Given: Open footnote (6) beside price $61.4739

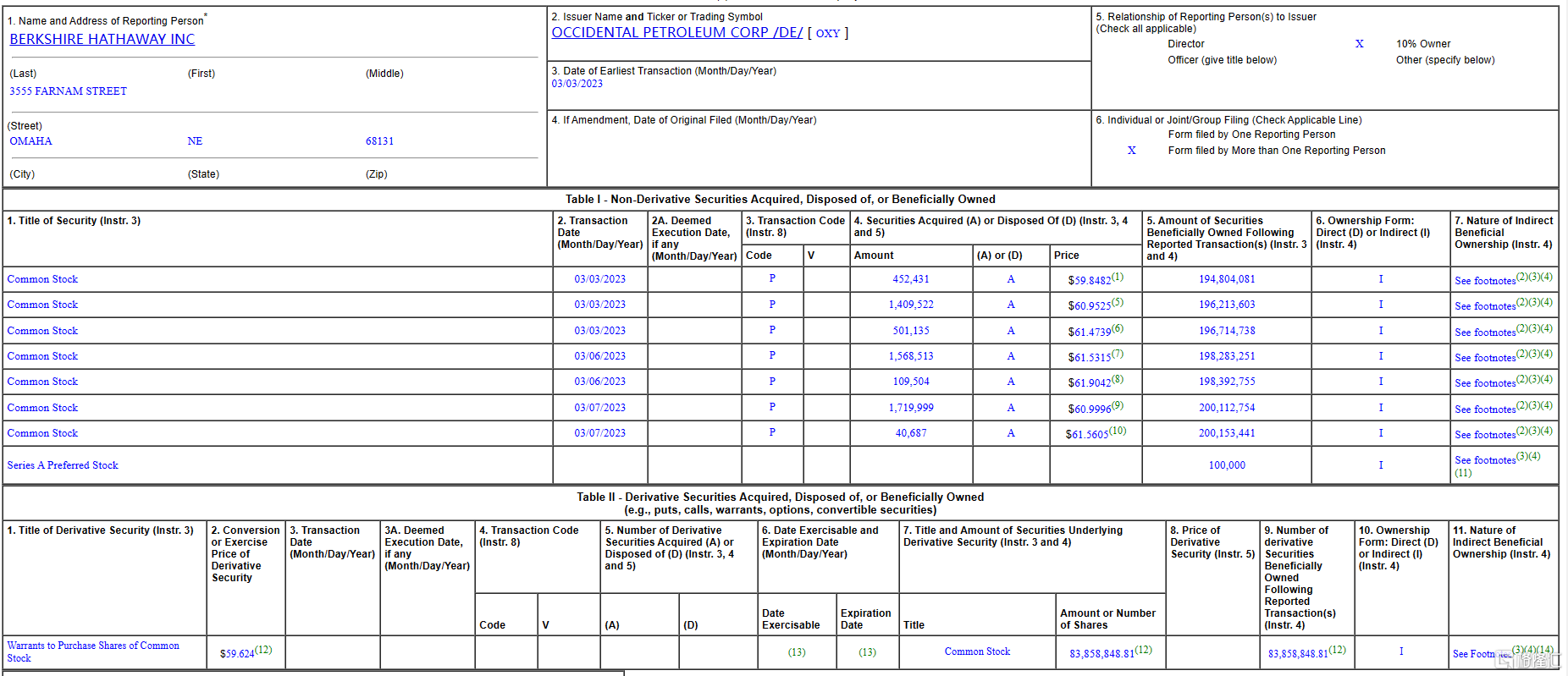Looking at the screenshot, I should tap(1118, 328).
